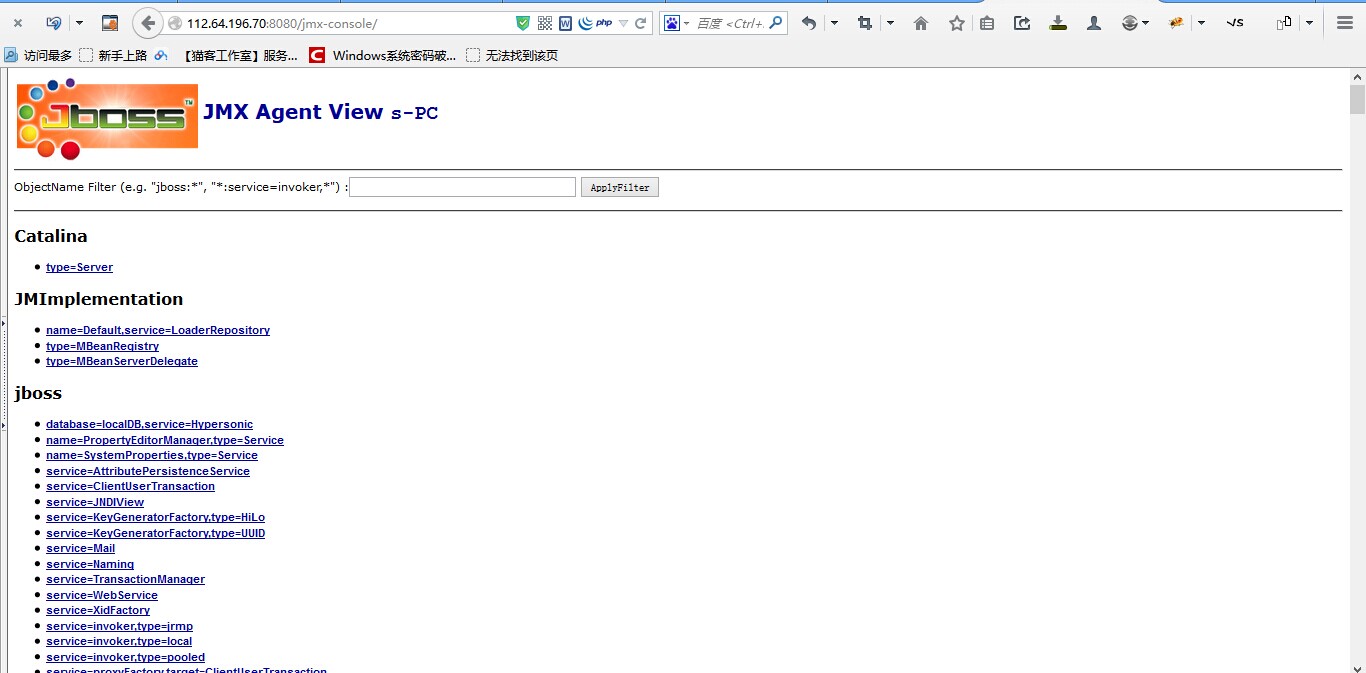Apply the ObjectName filter

tap(620, 187)
